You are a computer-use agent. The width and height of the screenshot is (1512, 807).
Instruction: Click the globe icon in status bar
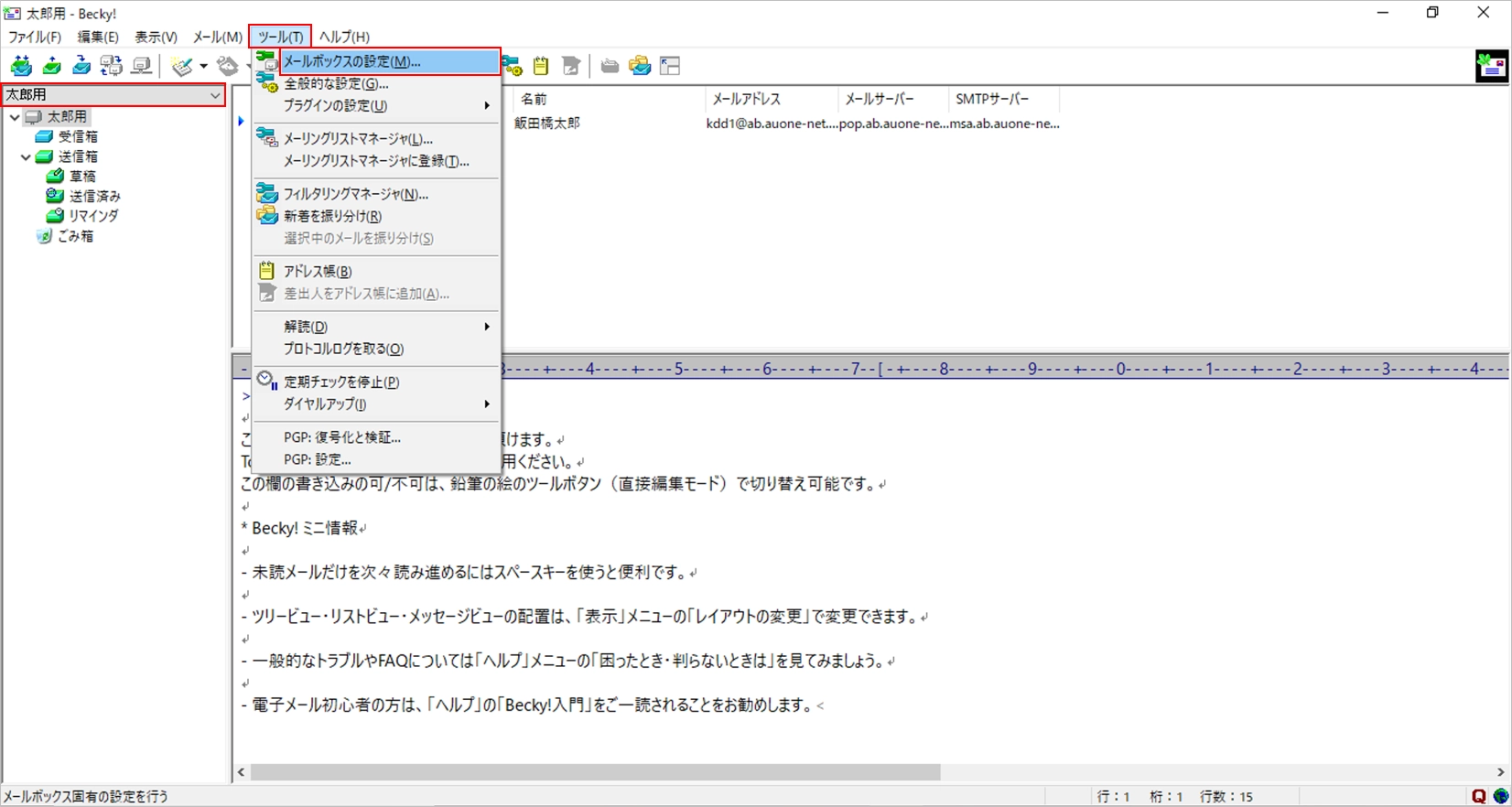pyautogui.click(x=1501, y=796)
